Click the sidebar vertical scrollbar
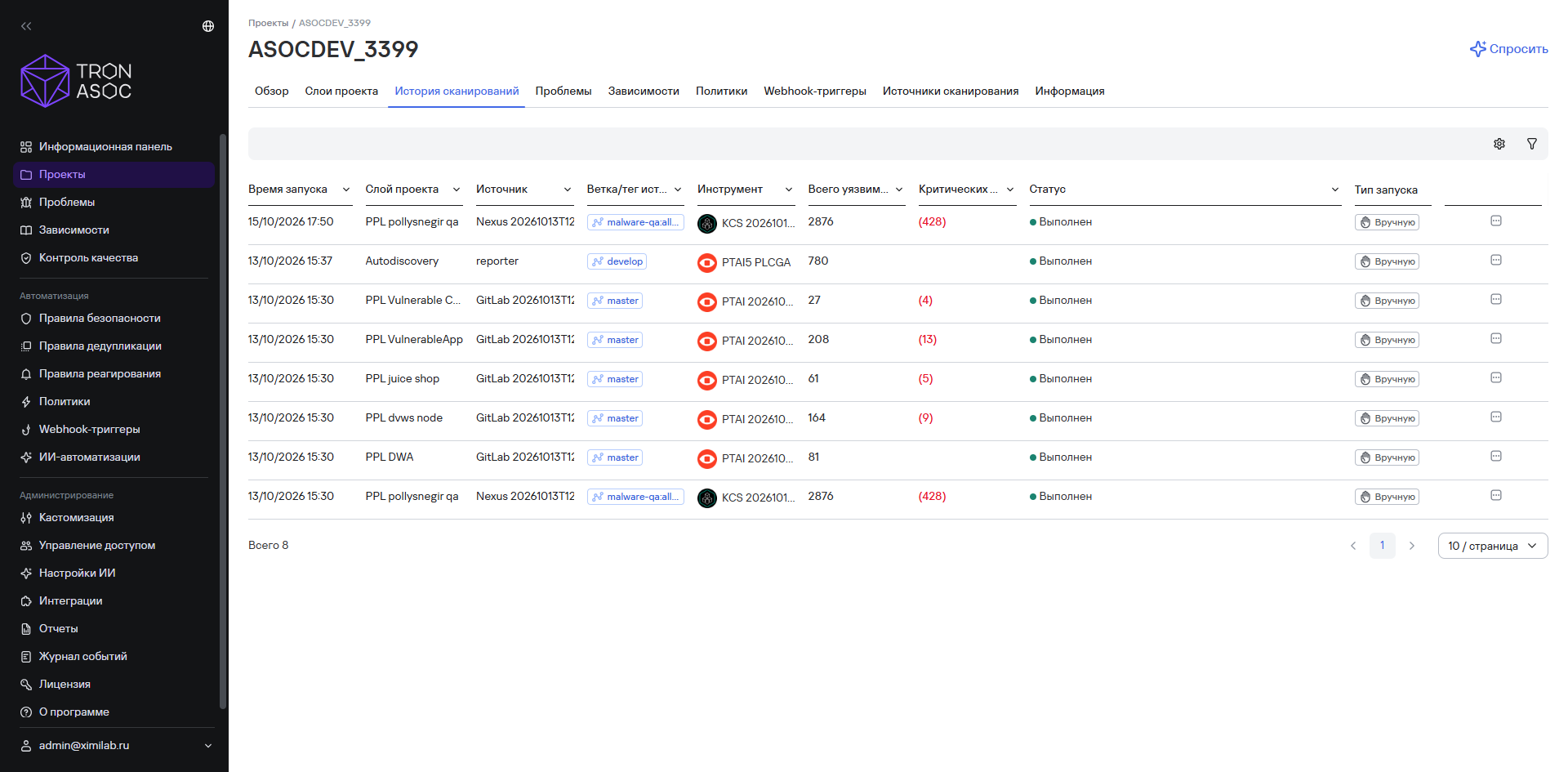This screenshot has height=772, width=1568. click(x=223, y=421)
